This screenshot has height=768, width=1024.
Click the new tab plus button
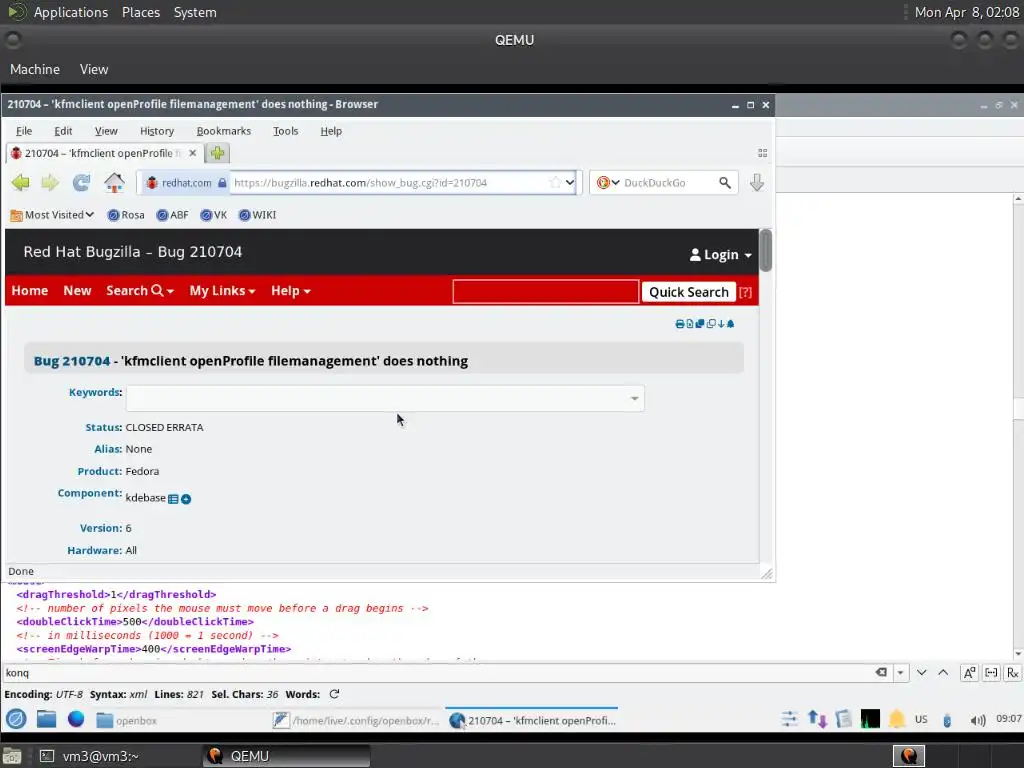(217, 153)
